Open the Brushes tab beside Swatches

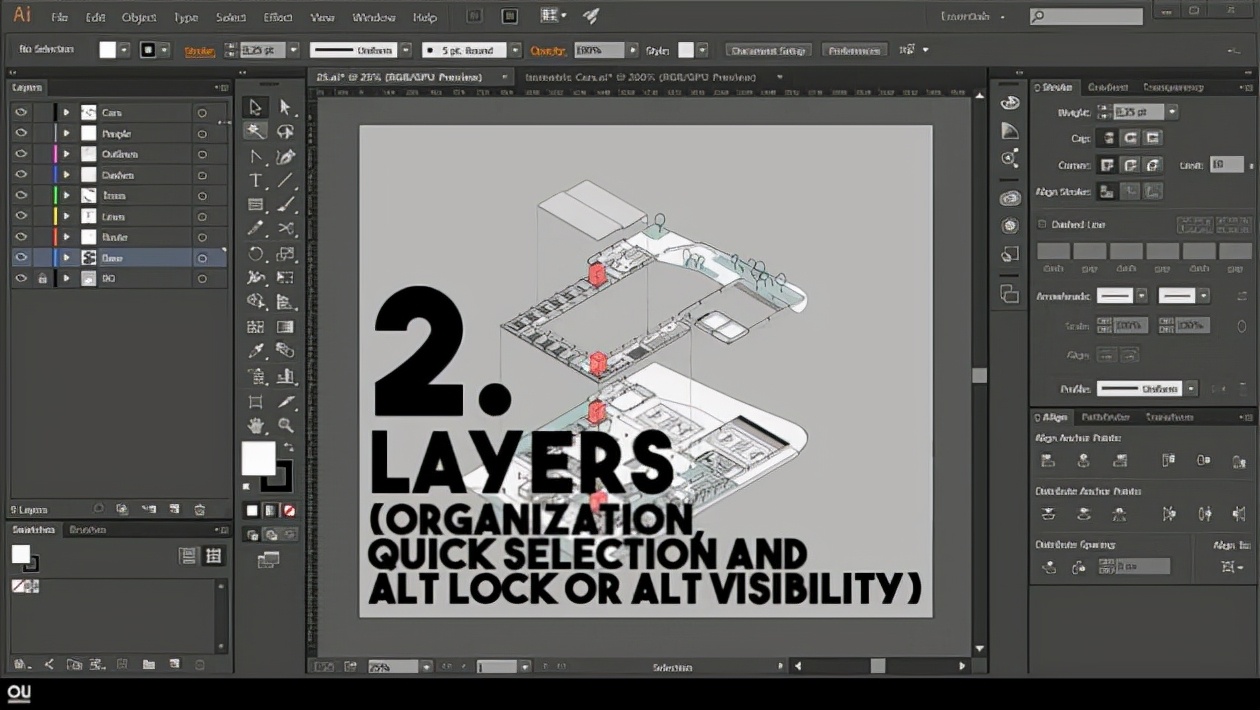(88, 530)
